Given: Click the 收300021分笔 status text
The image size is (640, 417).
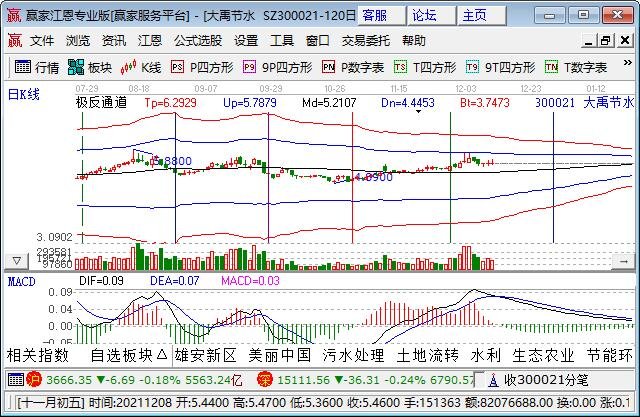Looking at the screenshot, I should (x=546, y=380).
